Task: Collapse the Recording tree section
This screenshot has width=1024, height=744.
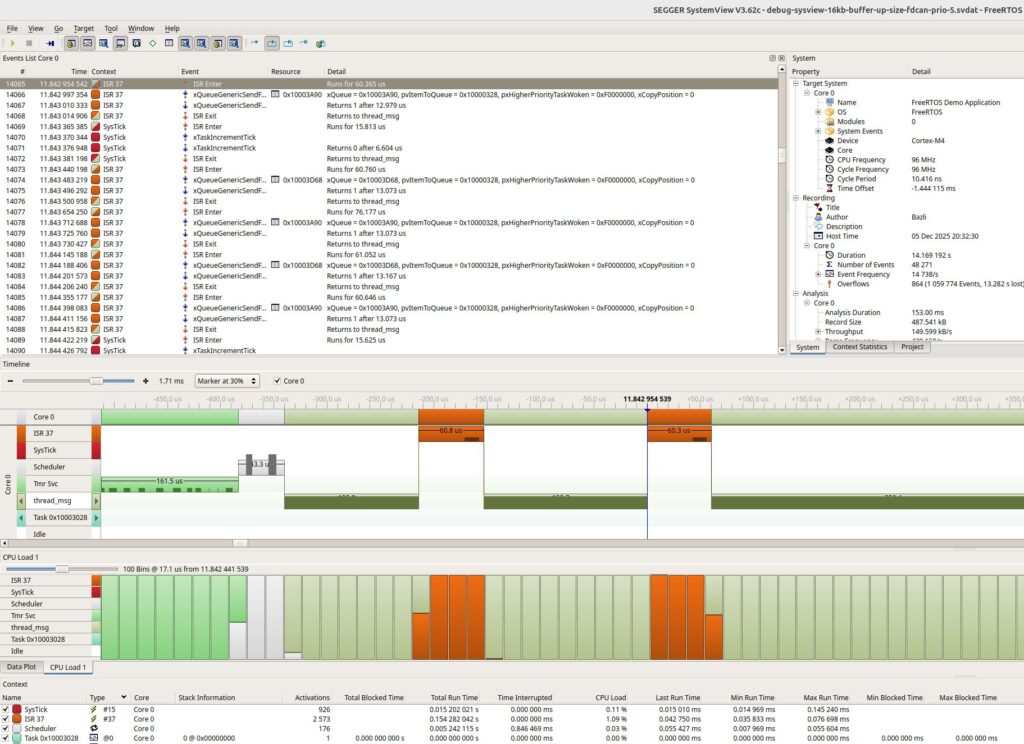Action: (796, 198)
